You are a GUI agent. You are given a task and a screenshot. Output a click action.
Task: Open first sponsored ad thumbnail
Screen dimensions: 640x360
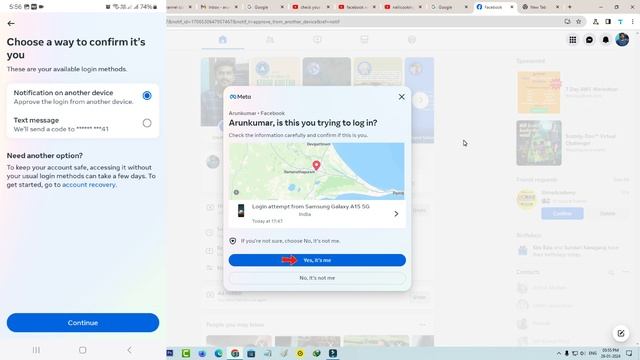coord(538,92)
